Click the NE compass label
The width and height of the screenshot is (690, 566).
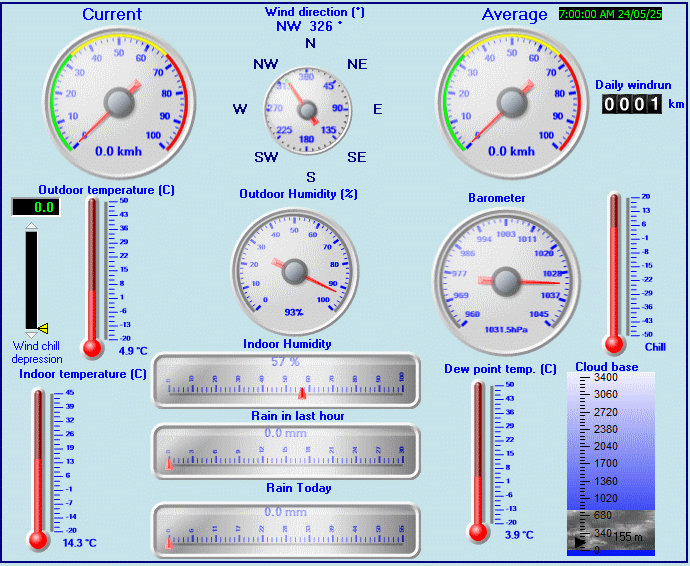[357, 64]
